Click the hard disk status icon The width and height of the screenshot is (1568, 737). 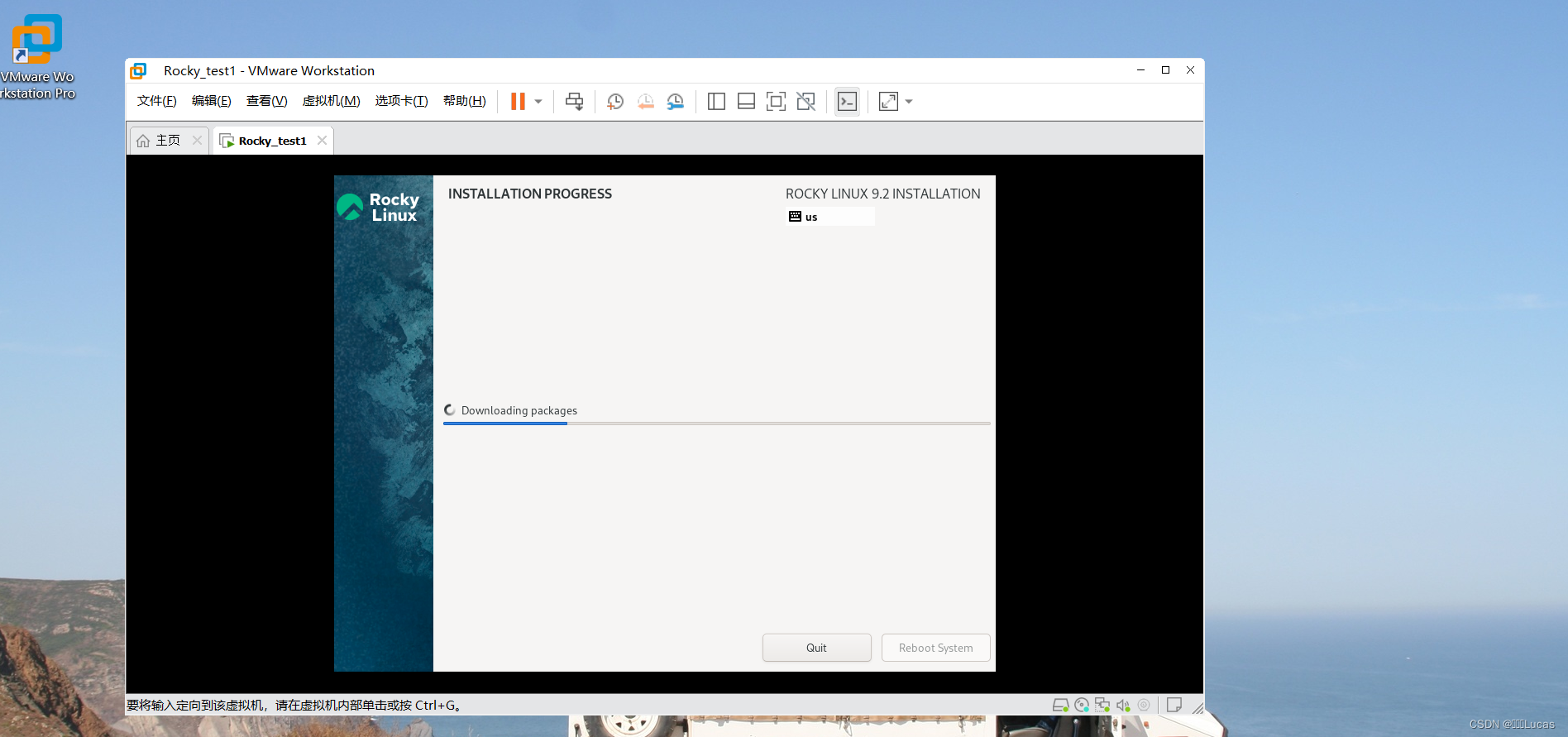1060,706
